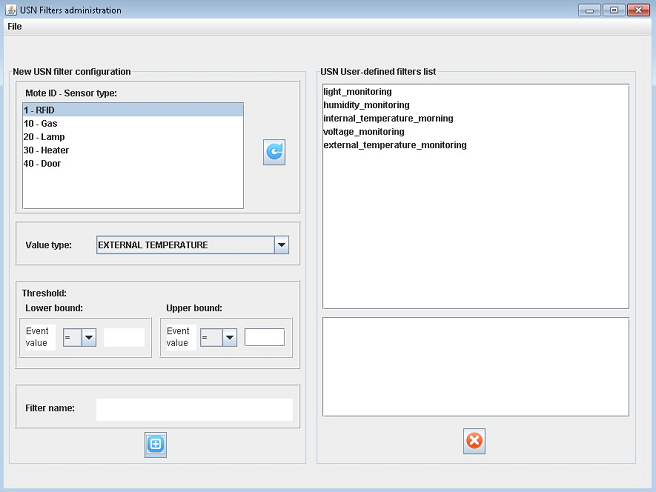The image size is (656, 492).
Task: Open the File menu
Action: (x=14, y=27)
